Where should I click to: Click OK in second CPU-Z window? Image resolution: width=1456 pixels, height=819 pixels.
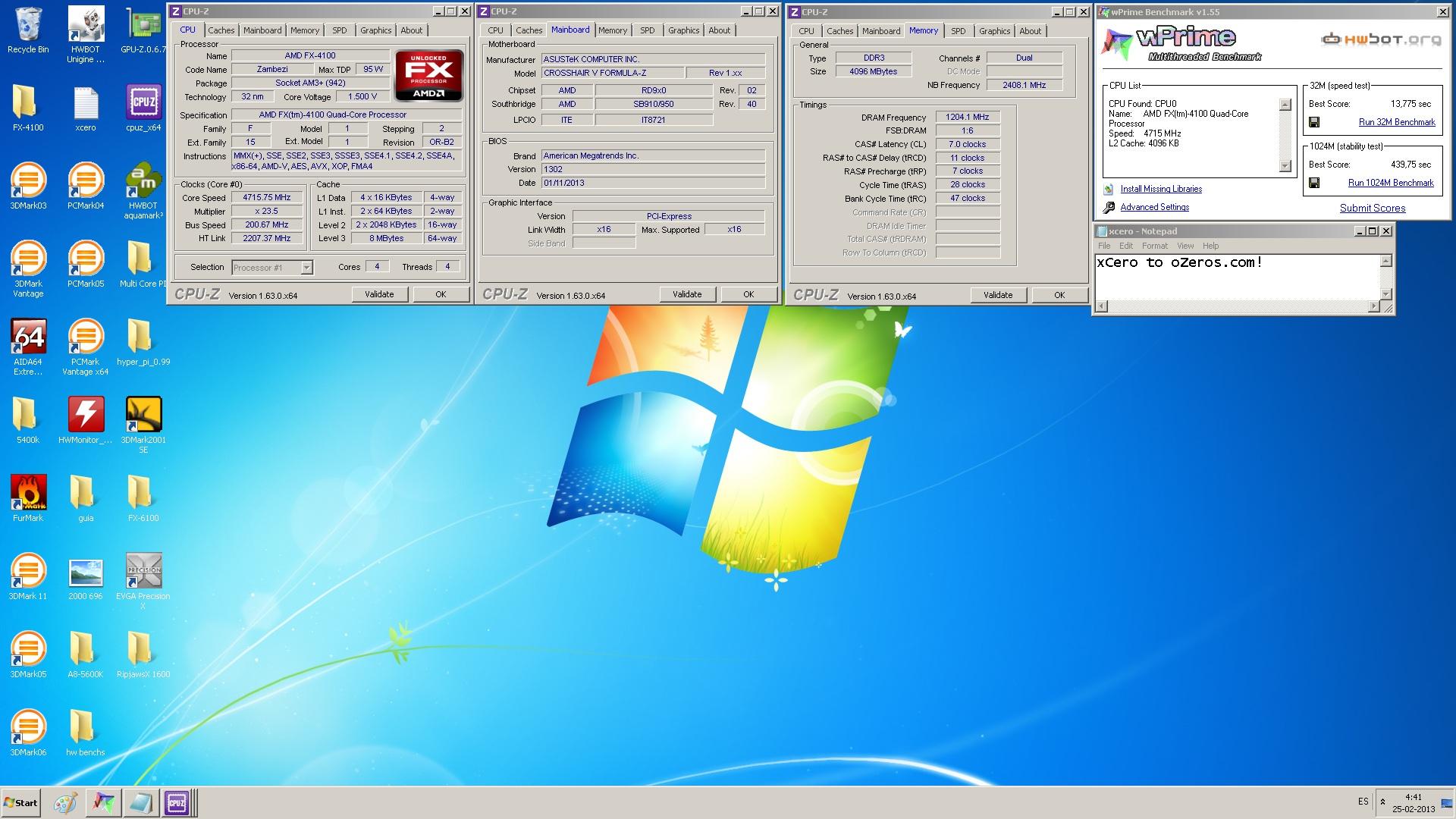pyautogui.click(x=748, y=294)
